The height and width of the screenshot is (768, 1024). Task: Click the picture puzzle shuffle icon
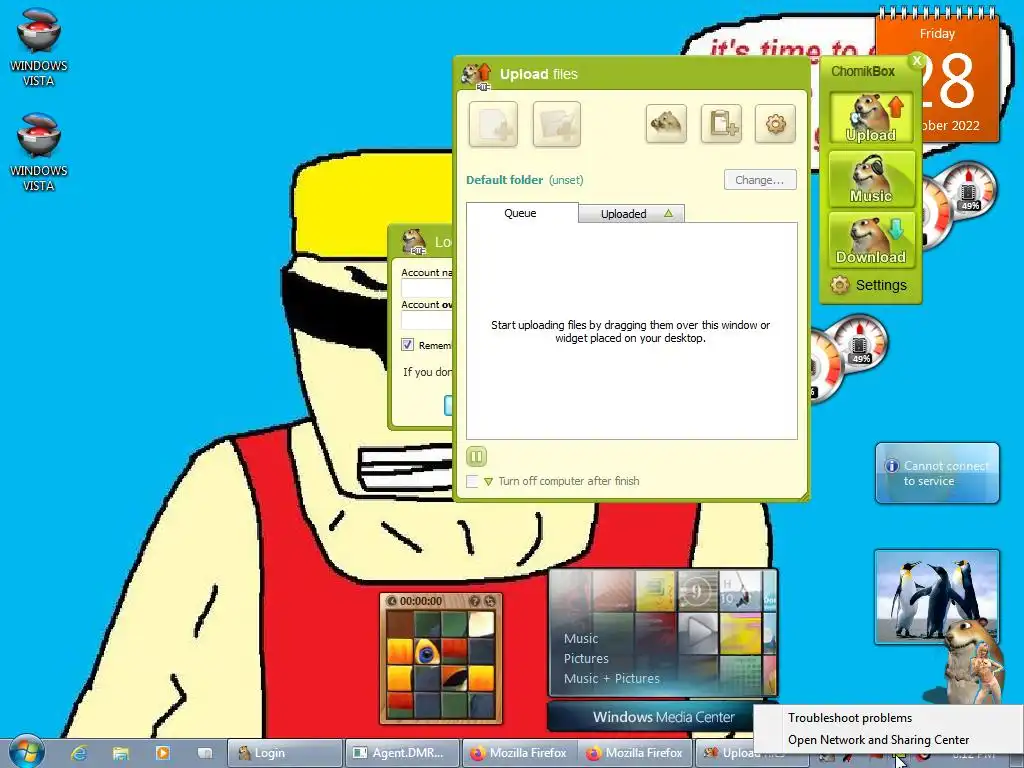coord(490,601)
